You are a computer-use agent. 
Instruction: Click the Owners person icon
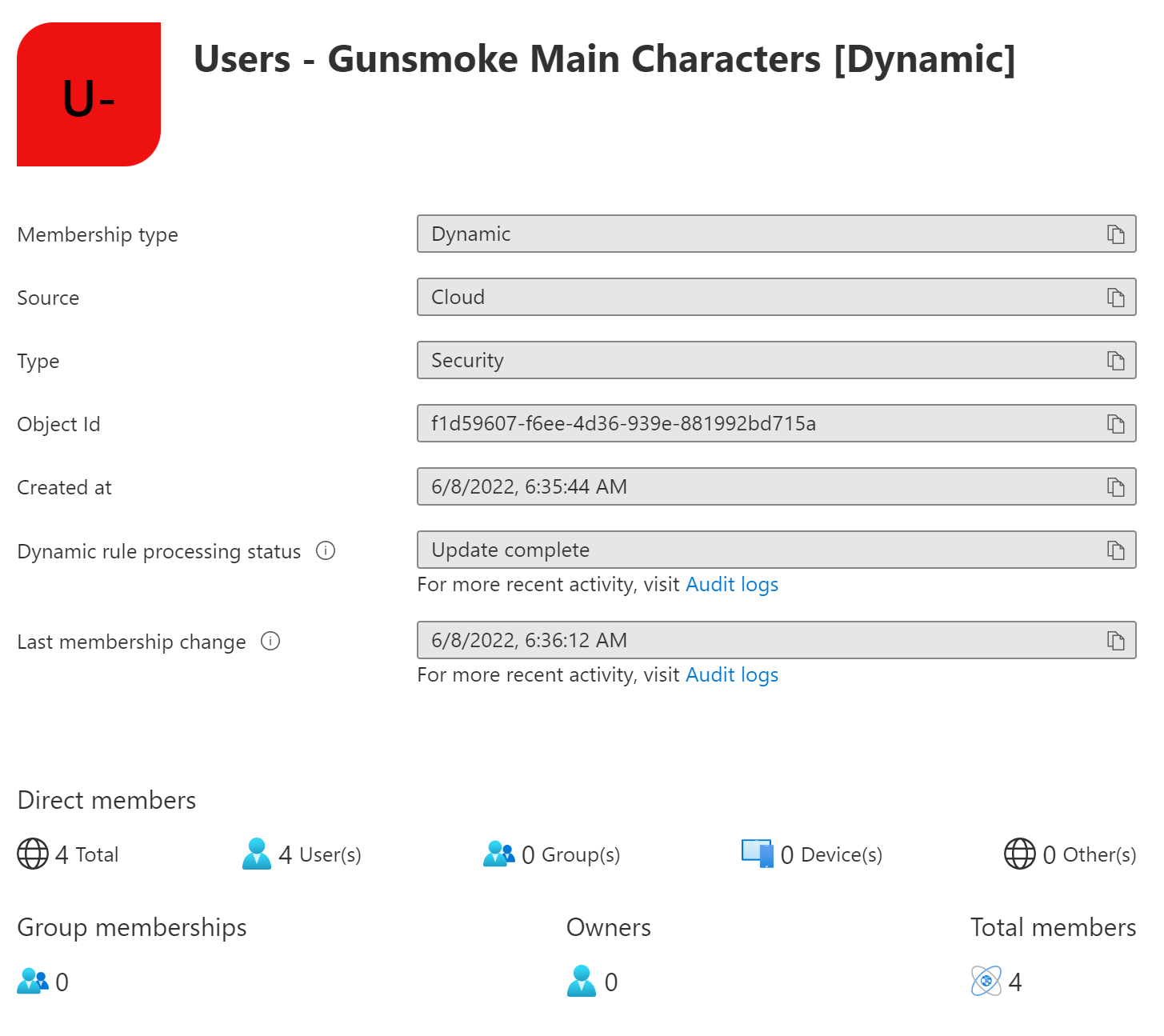[x=583, y=982]
